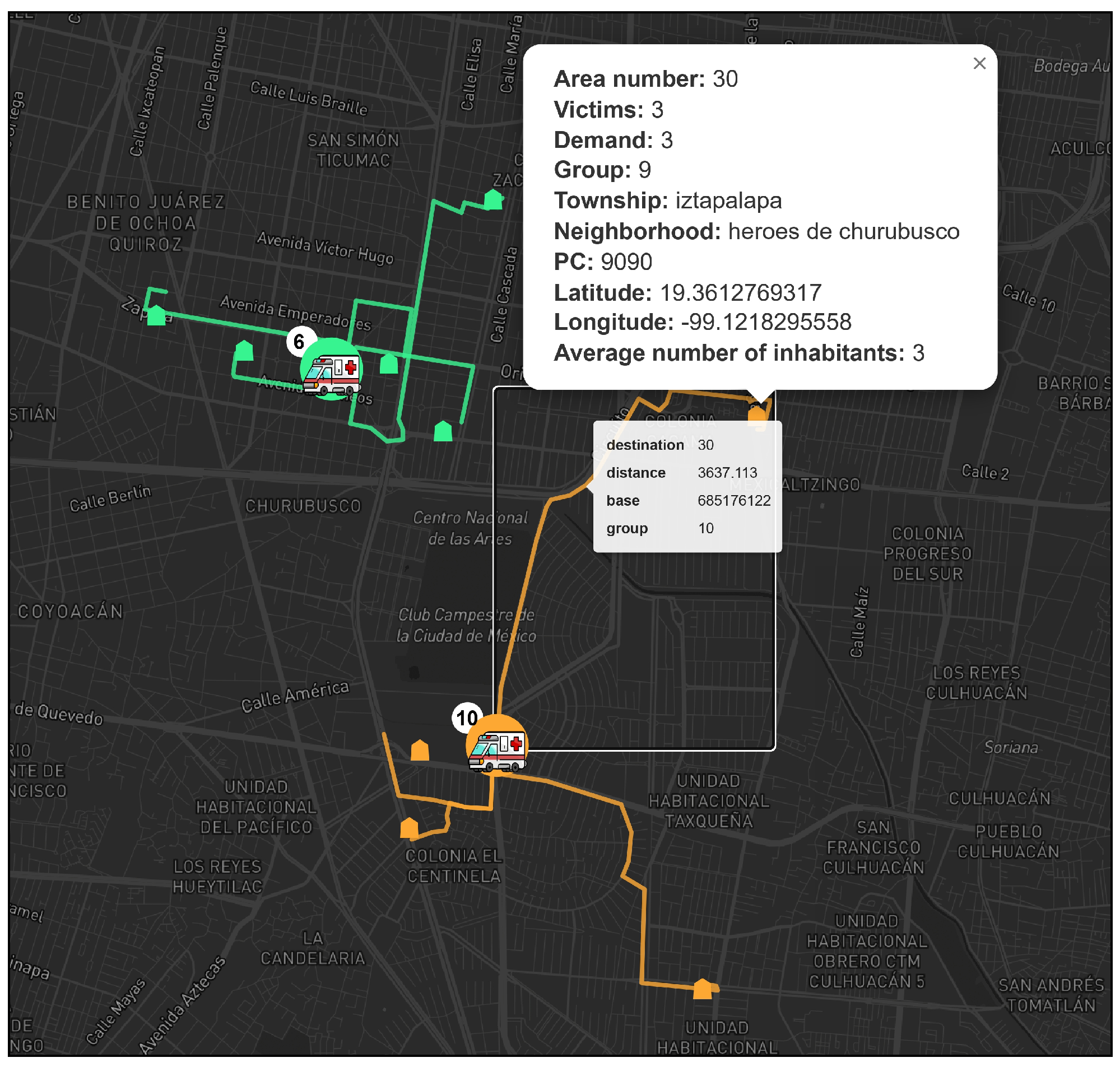Click the orange ambulance icon for group 10
Image resolution: width=1120 pixels, height=1067 pixels.
point(496,745)
